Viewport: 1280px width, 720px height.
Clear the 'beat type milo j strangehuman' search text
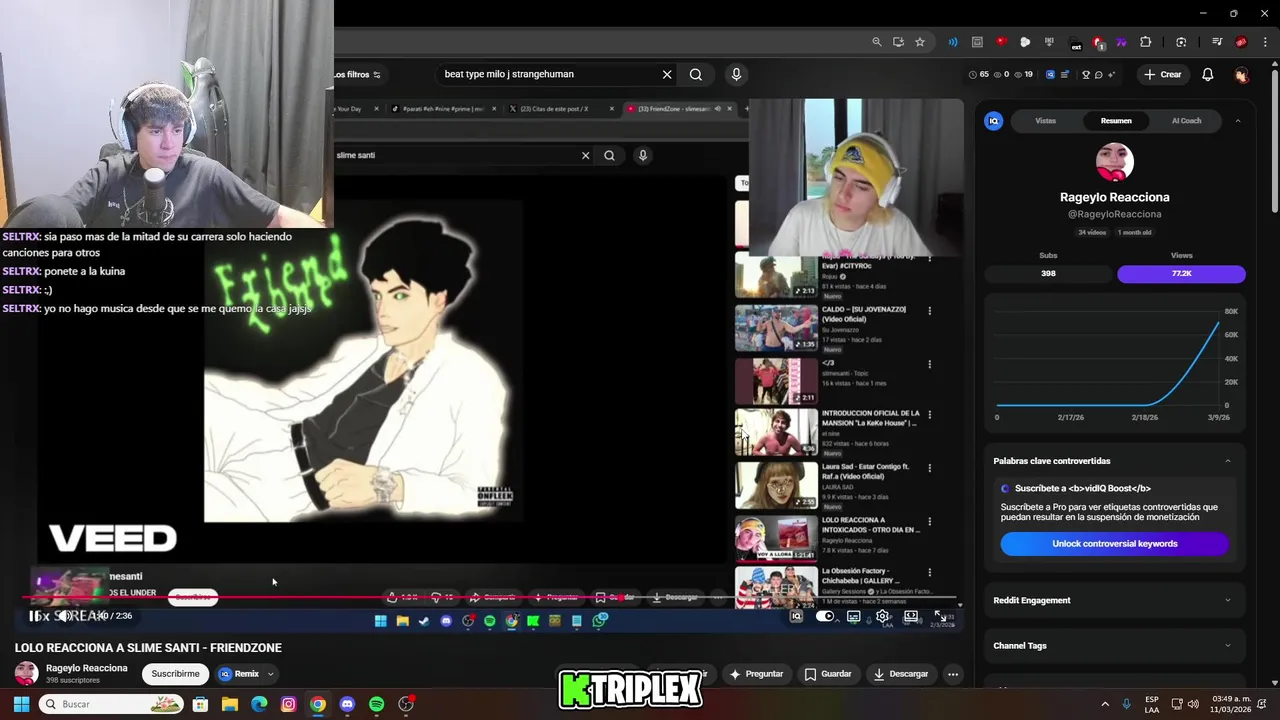(x=667, y=74)
